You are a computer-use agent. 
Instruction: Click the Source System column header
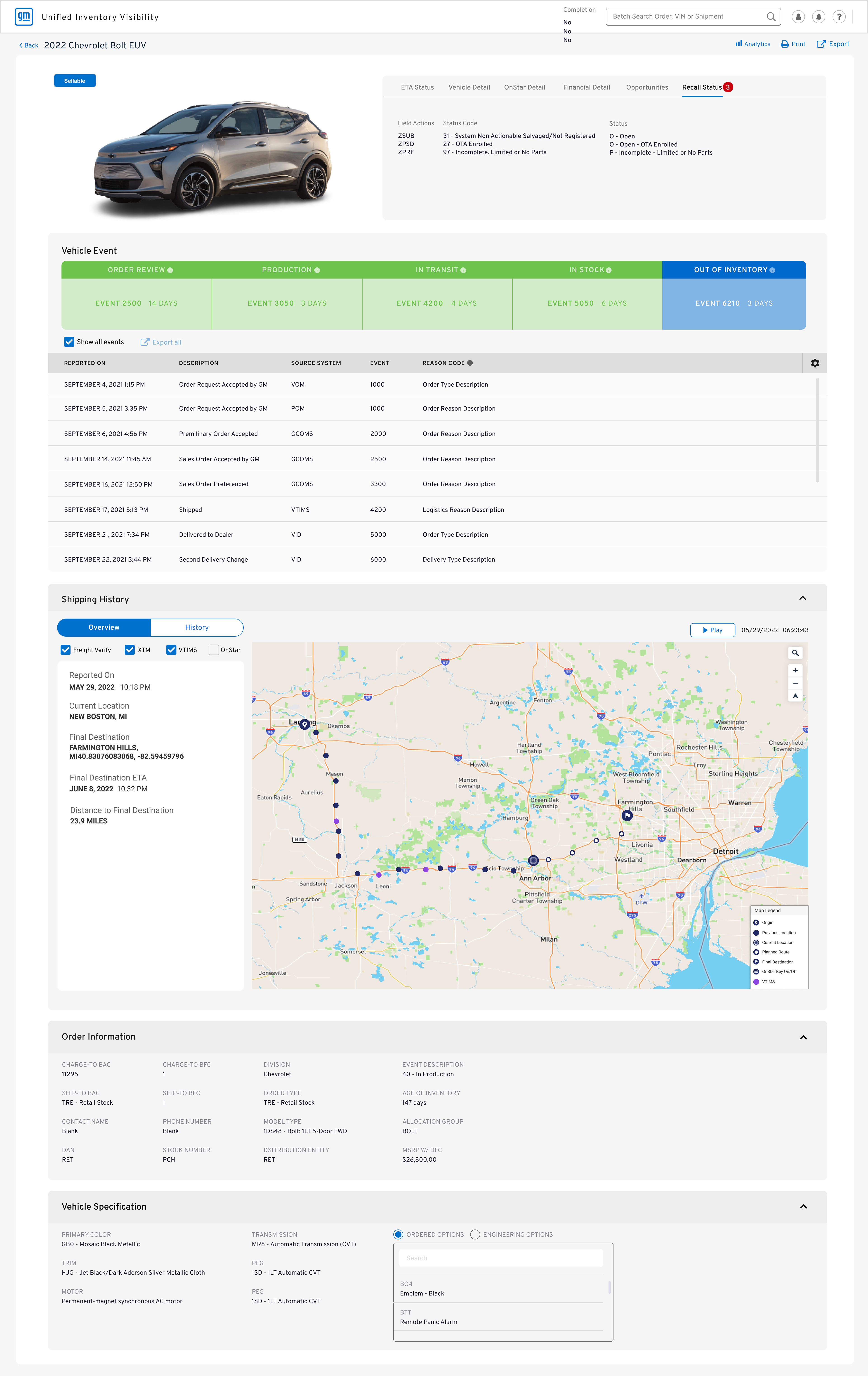click(x=316, y=363)
